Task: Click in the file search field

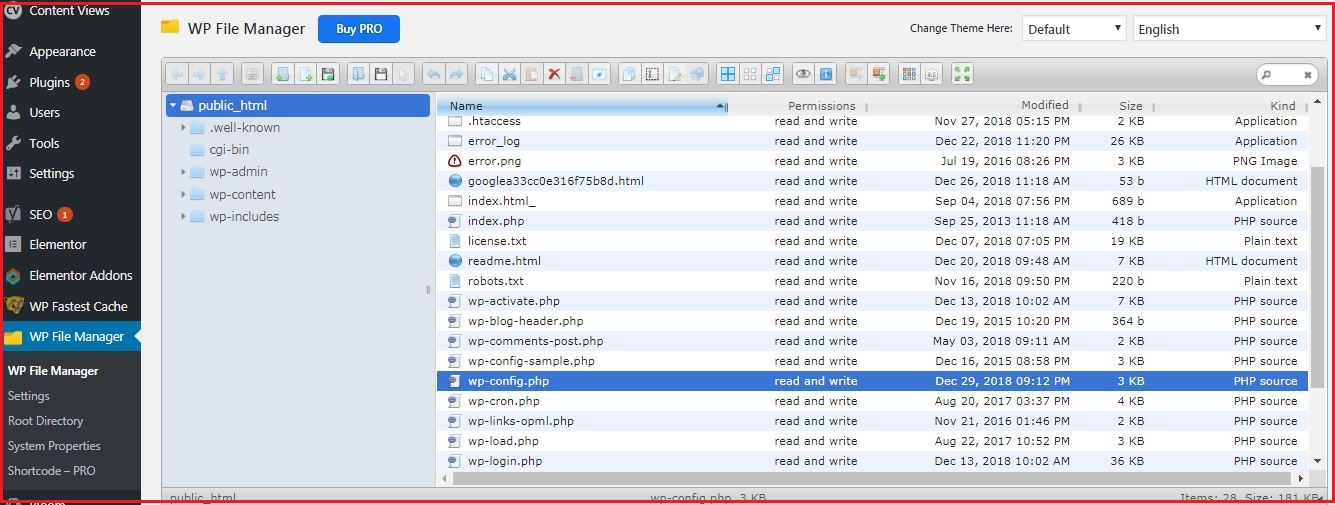Action: click(1285, 75)
